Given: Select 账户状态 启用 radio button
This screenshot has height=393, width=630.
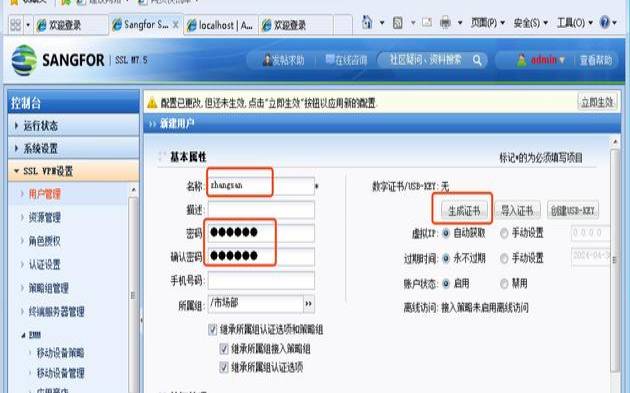Looking at the screenshot, I should (x=446, y=284).
